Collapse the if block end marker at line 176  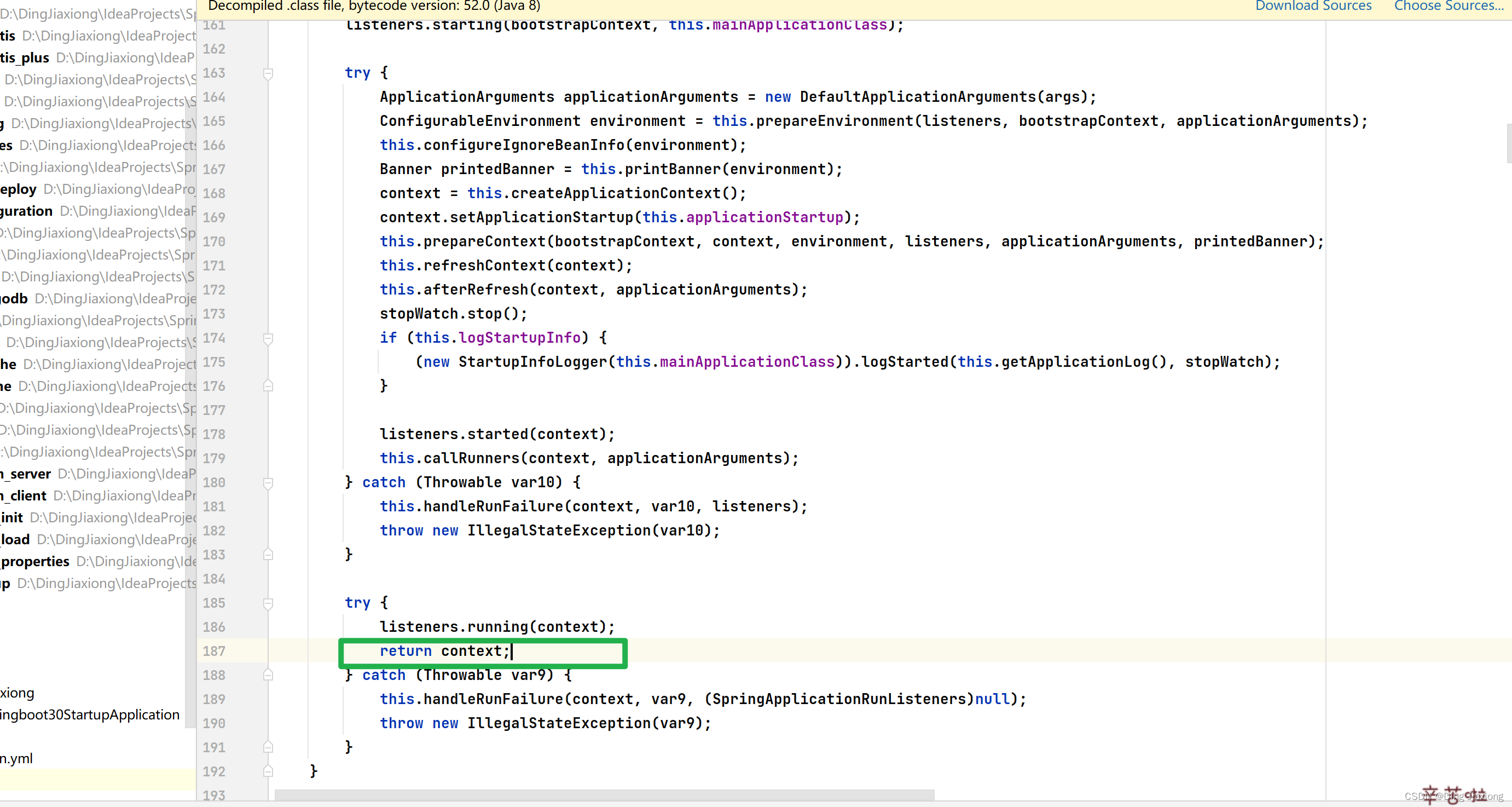(268, 386)
